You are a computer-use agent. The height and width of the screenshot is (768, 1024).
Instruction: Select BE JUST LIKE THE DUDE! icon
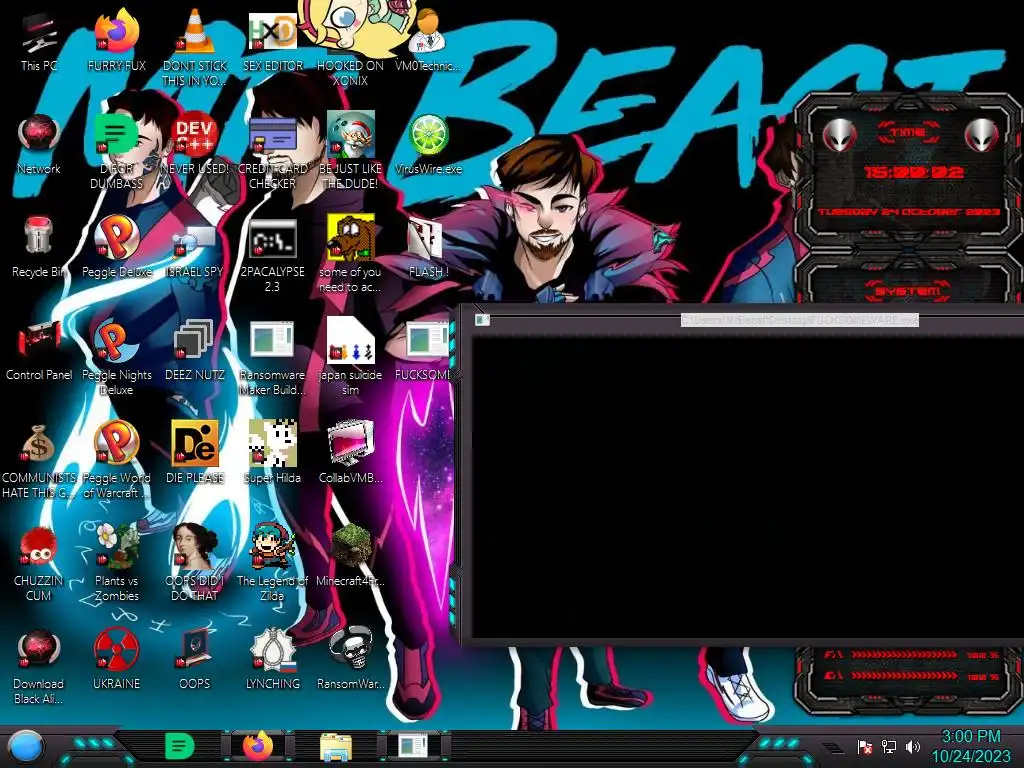click(x=350, y=152)
